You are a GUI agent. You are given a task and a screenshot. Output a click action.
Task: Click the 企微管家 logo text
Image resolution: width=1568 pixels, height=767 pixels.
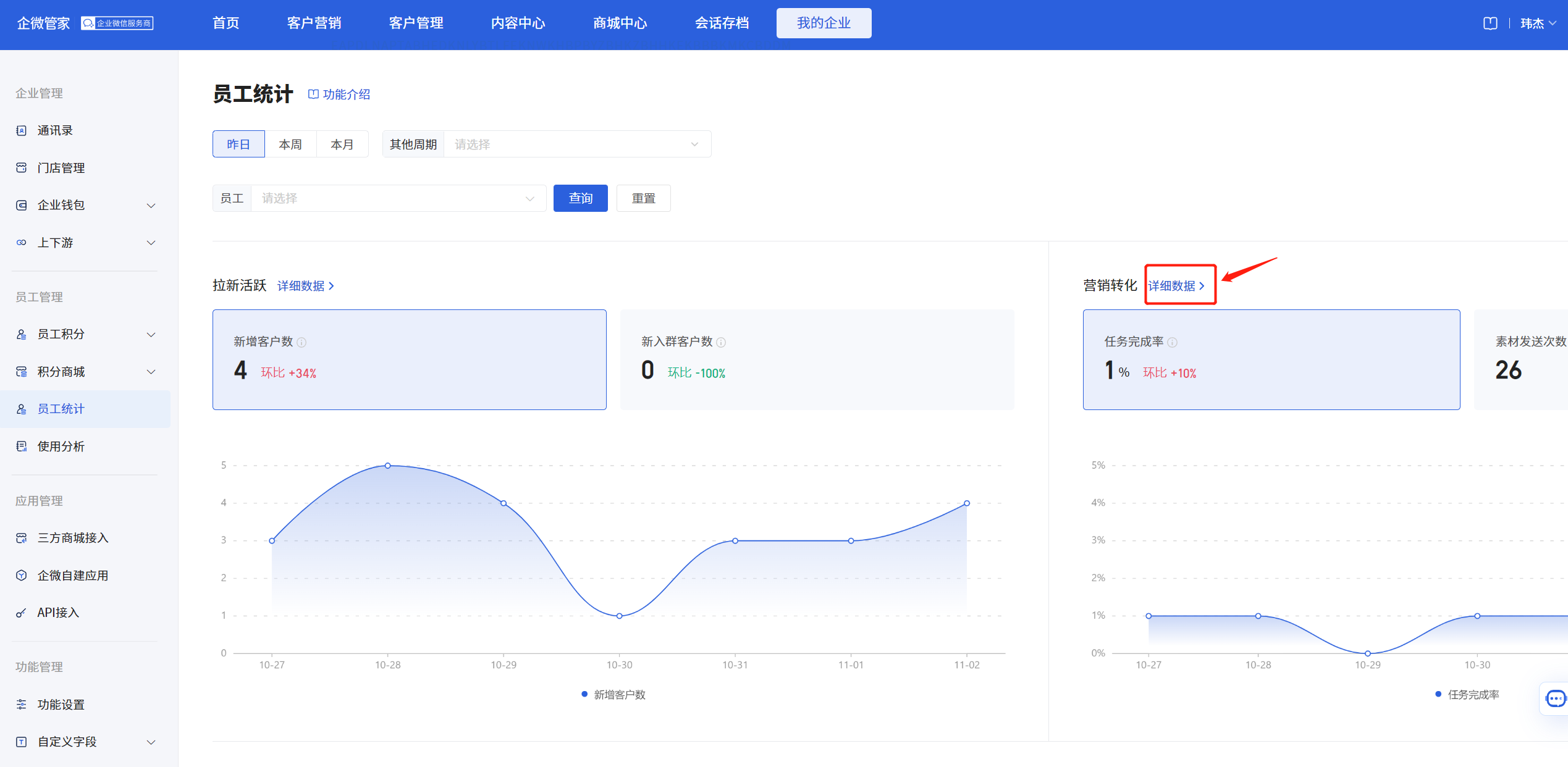click(x=43, y=23)
